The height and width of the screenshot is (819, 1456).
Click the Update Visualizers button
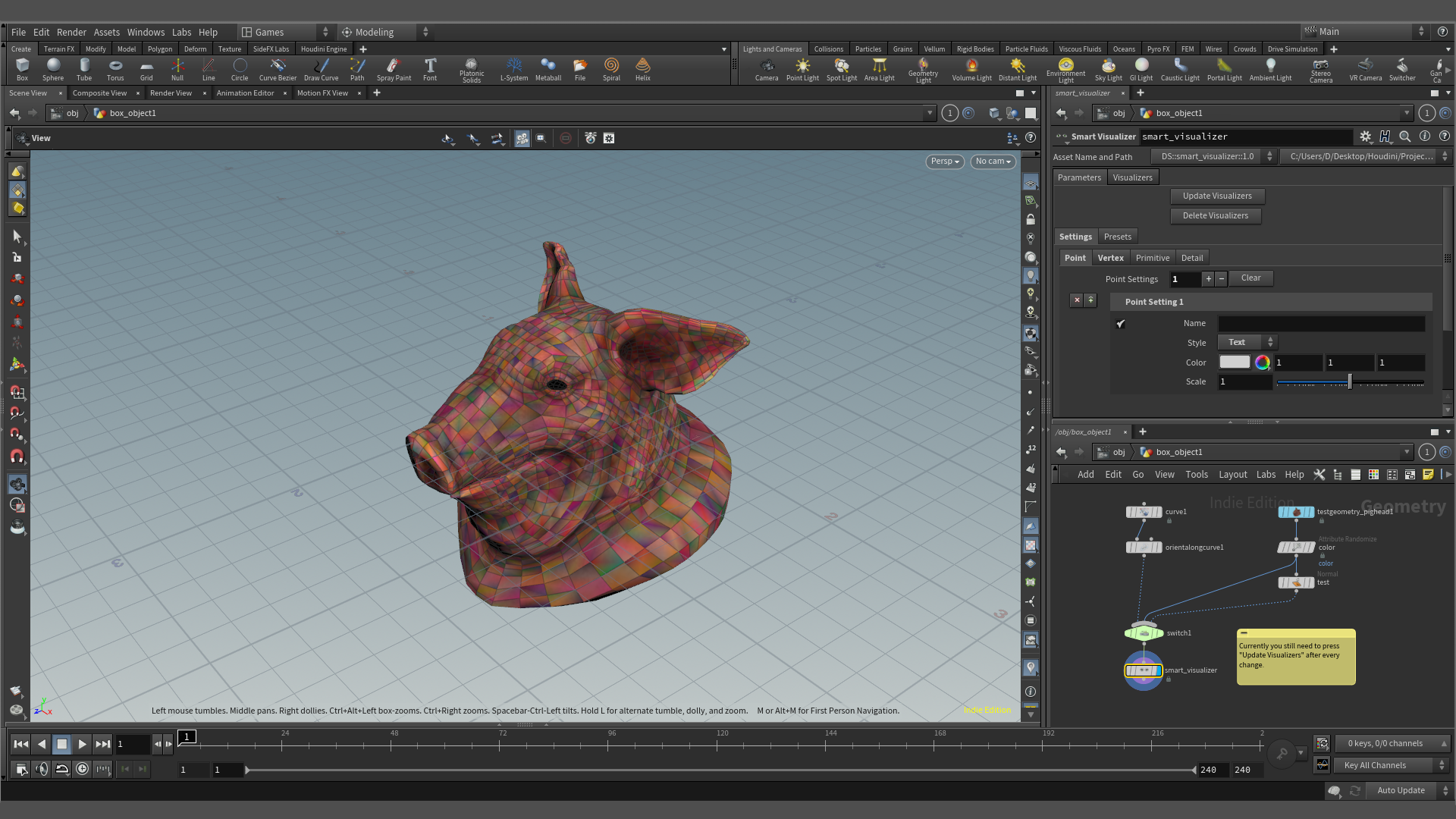pos(1217,196)
